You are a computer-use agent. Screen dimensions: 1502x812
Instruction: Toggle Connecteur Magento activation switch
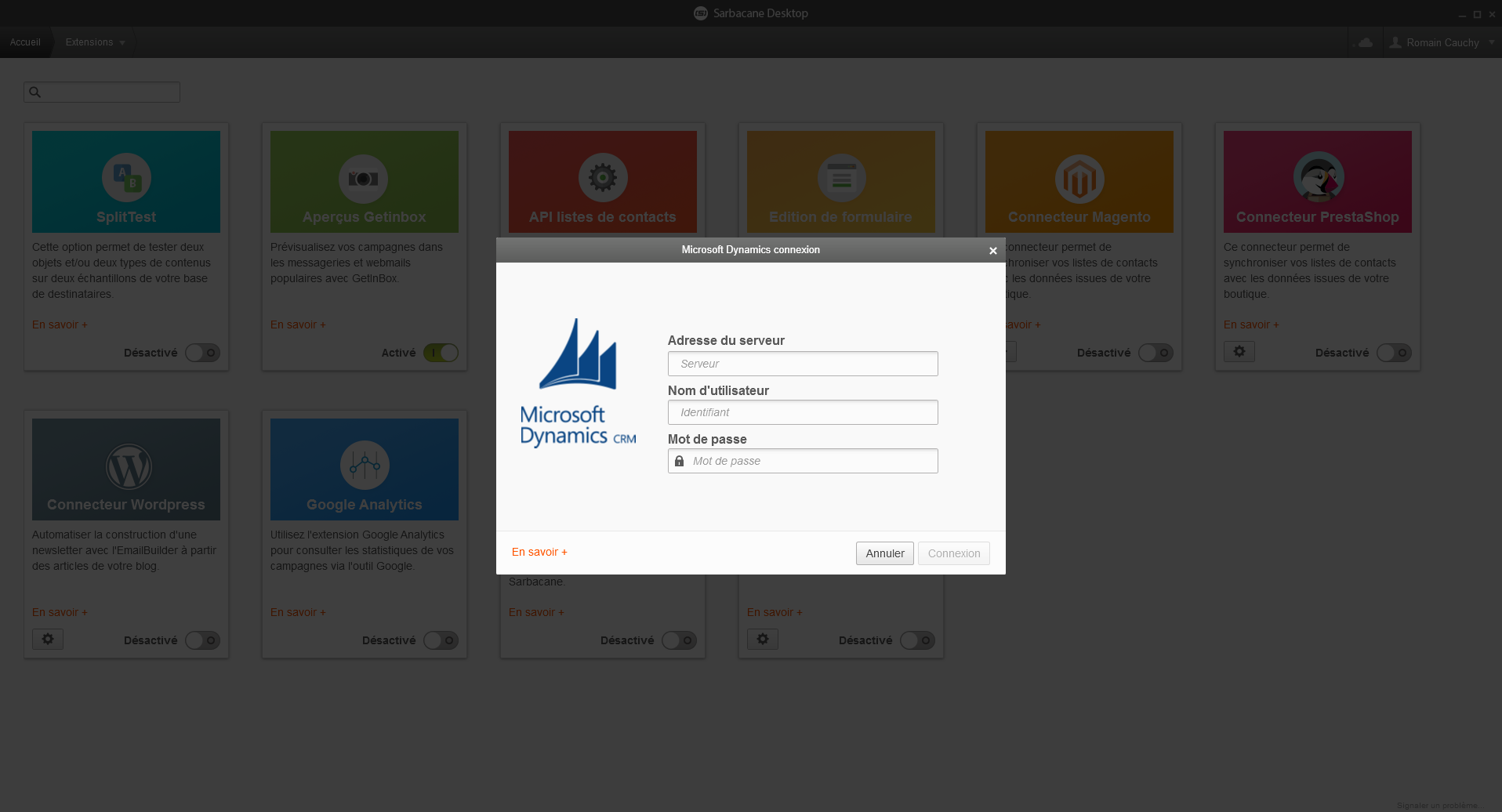[1156, 353]
